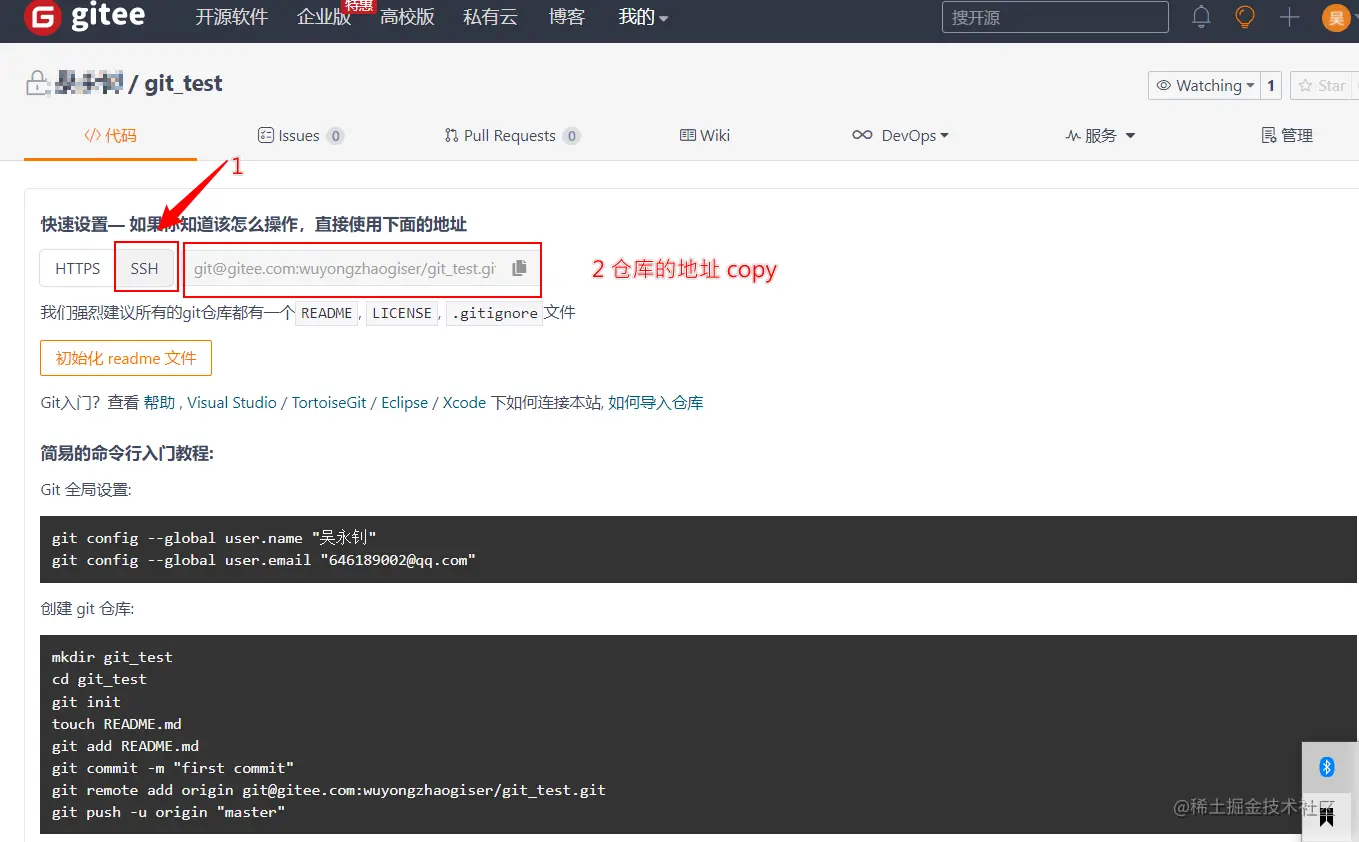The height and width of the screenshot is (842, 1359).
Task: Open the 如何导入仓库 link
Action: (656, 402)
